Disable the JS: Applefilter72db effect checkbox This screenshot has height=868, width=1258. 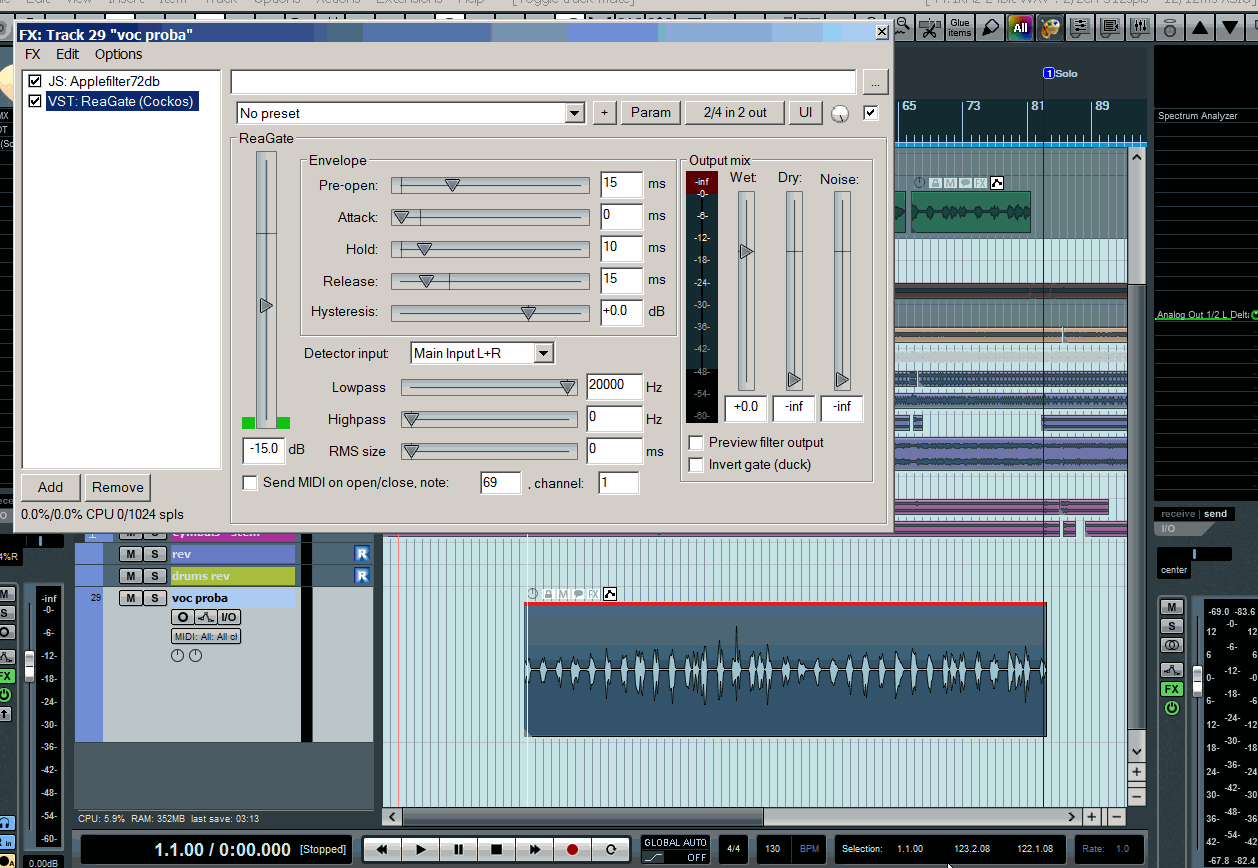coord(36,81)
